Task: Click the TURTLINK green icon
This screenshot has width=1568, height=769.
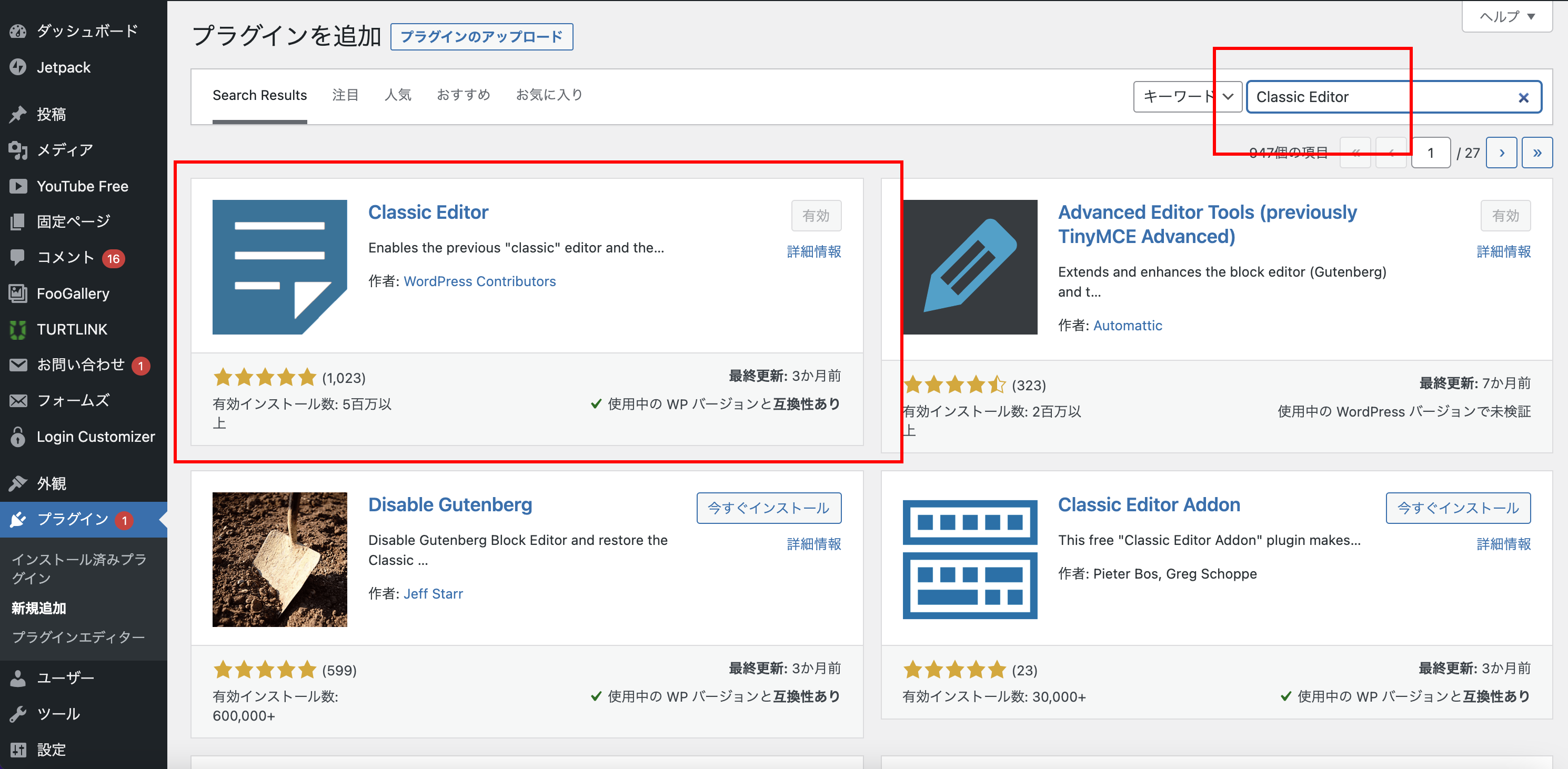Action: (18, 329)
